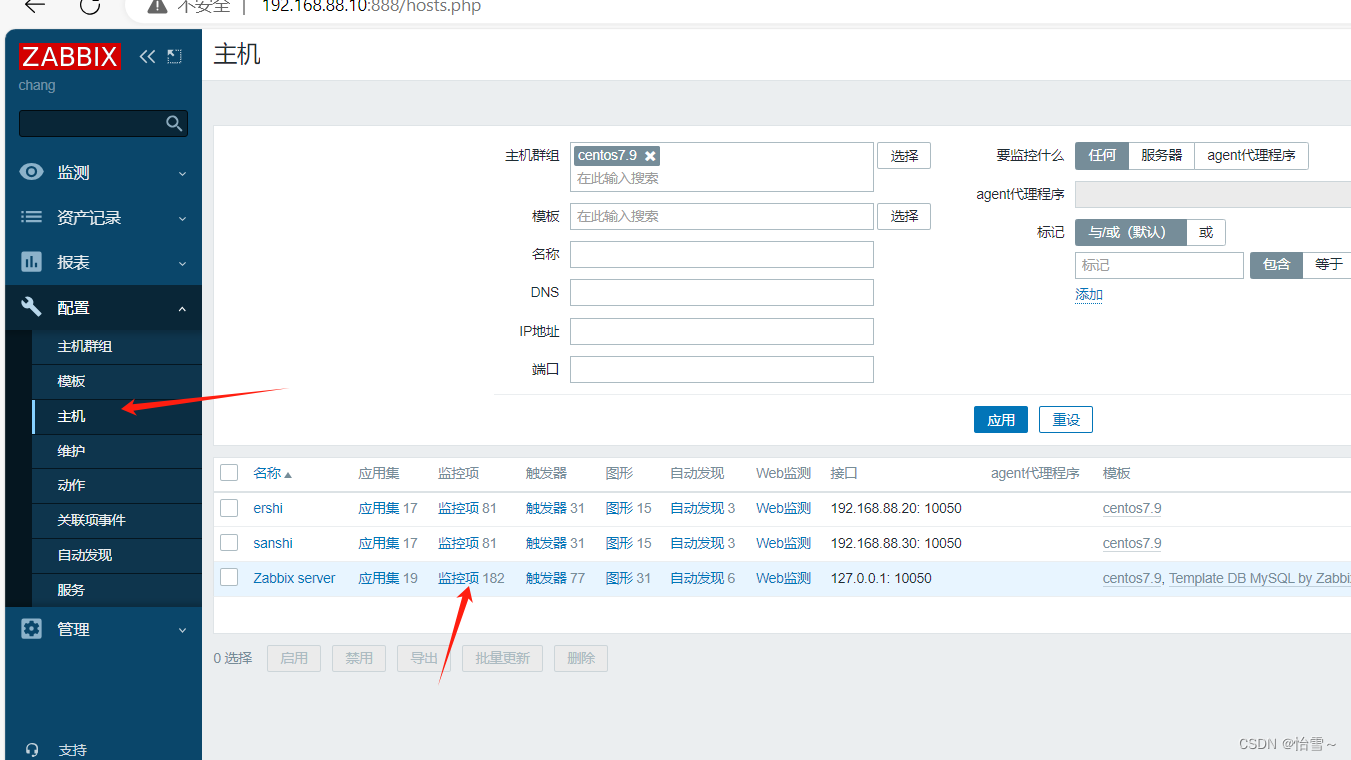The image size is (1351, 760).
Task: Click the eye icon for 监测
Action: pyautogui.click(x=32, y=172)
